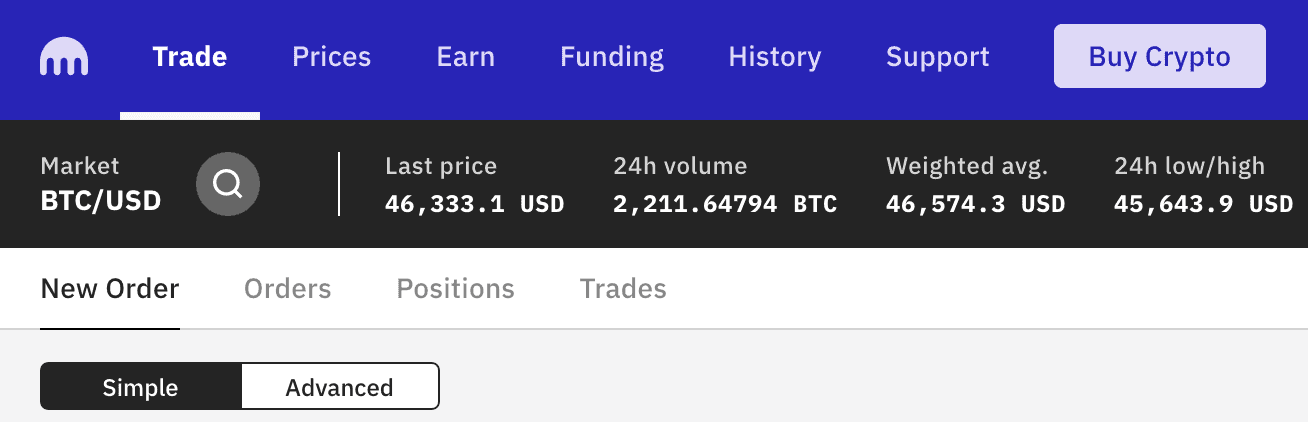This screenshot has width=1308, height=422.
Task: Show the Positions tab
Action: coord(455,290)
